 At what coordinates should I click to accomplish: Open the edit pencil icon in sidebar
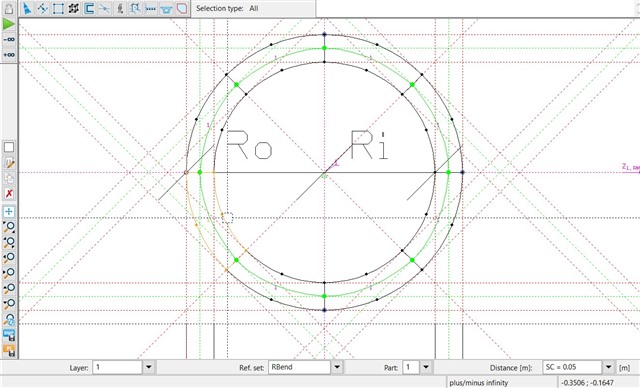point(9,163)
